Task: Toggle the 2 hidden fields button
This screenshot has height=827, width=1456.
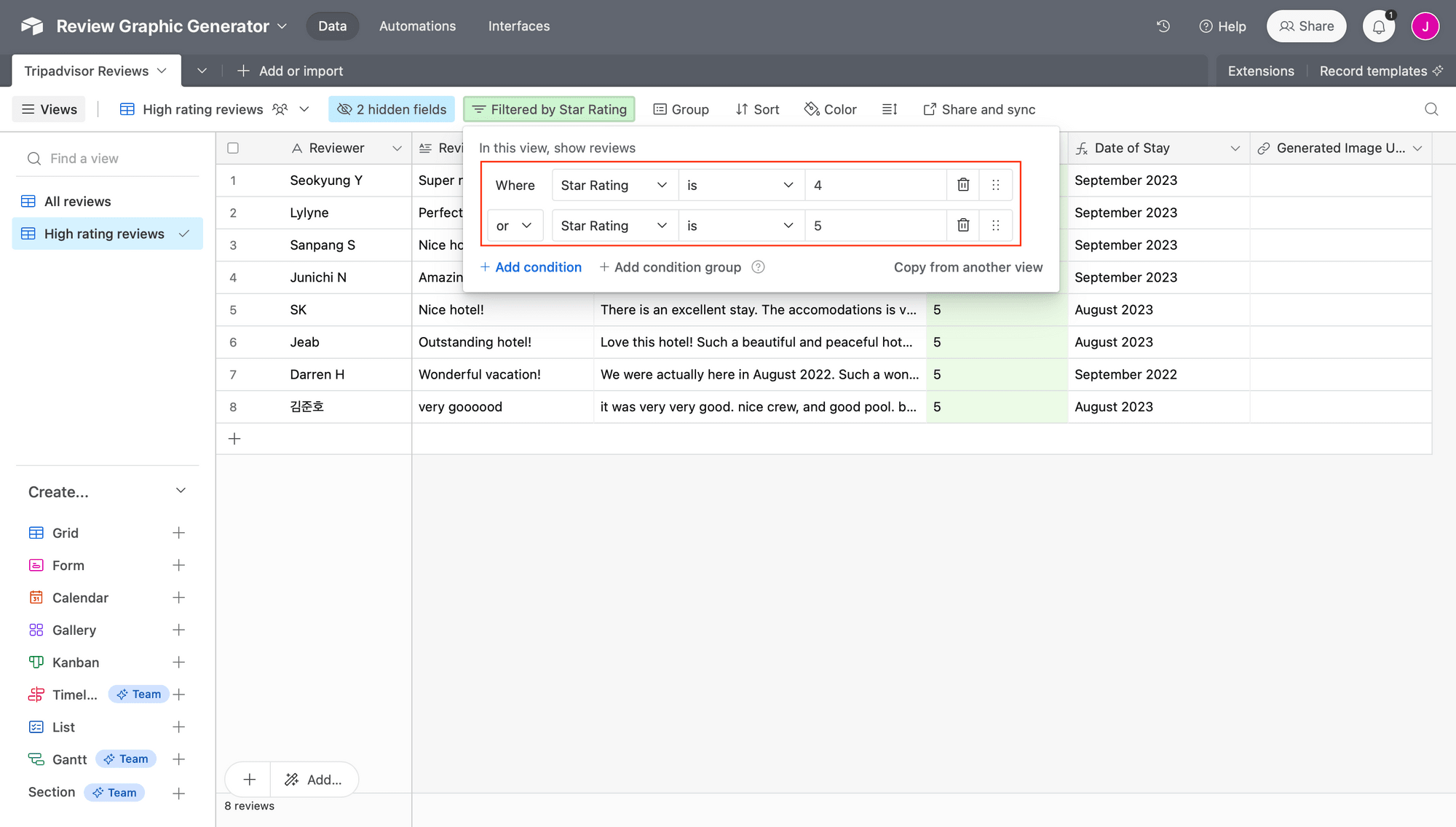Action: click(x=392, y=108)
